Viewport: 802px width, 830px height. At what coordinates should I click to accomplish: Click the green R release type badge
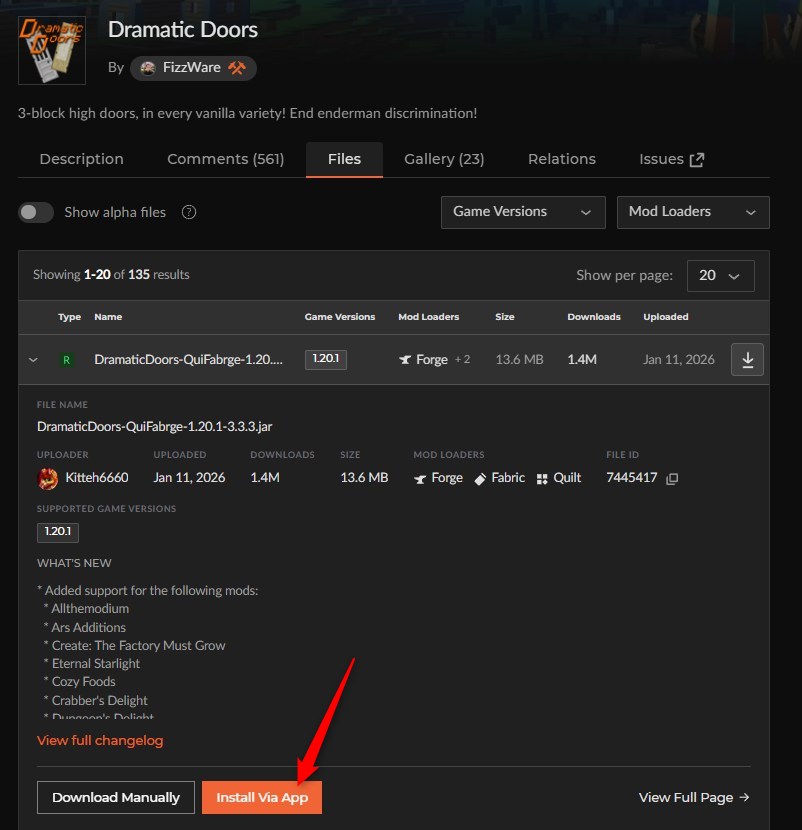pos(66,360)
